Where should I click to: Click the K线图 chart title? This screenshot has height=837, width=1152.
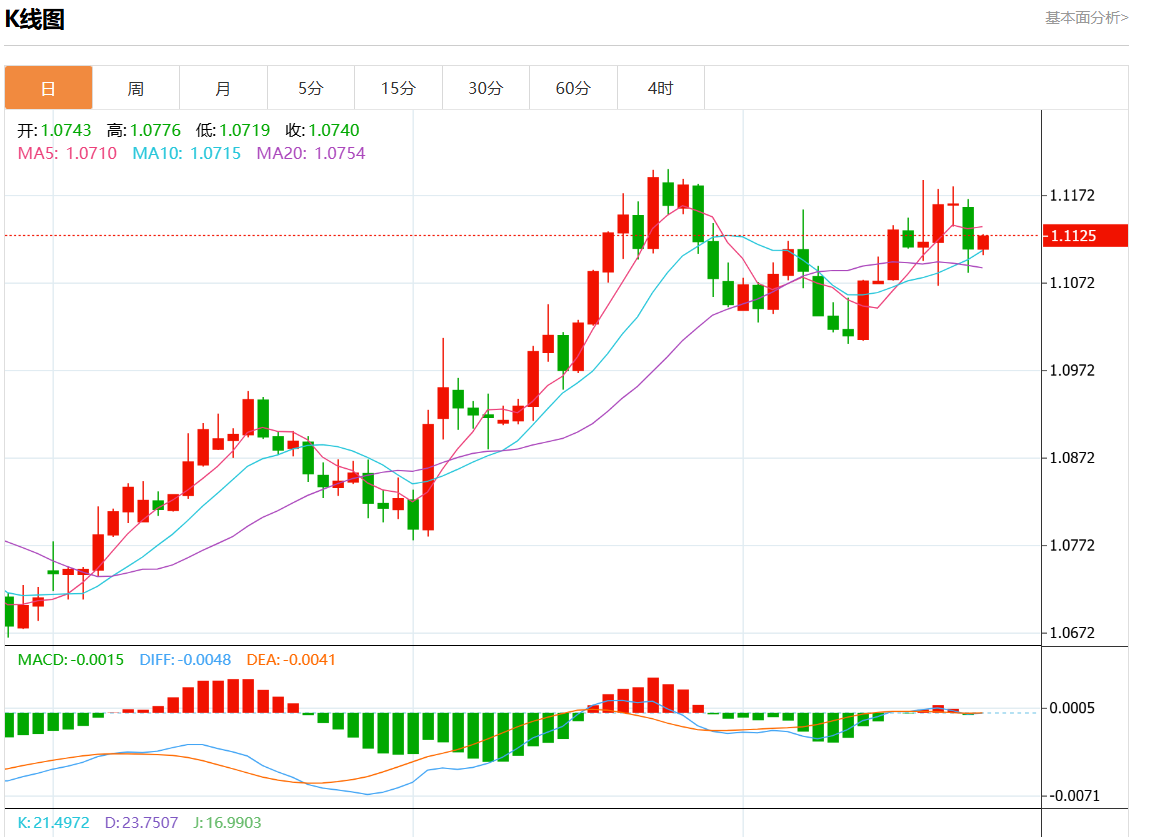click(x=35, y=20)
